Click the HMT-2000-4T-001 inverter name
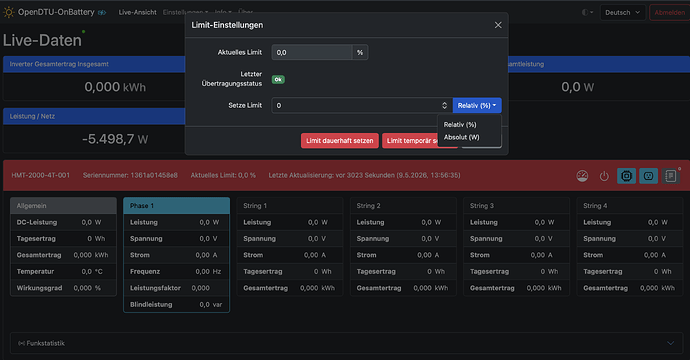 coord(40,175)
